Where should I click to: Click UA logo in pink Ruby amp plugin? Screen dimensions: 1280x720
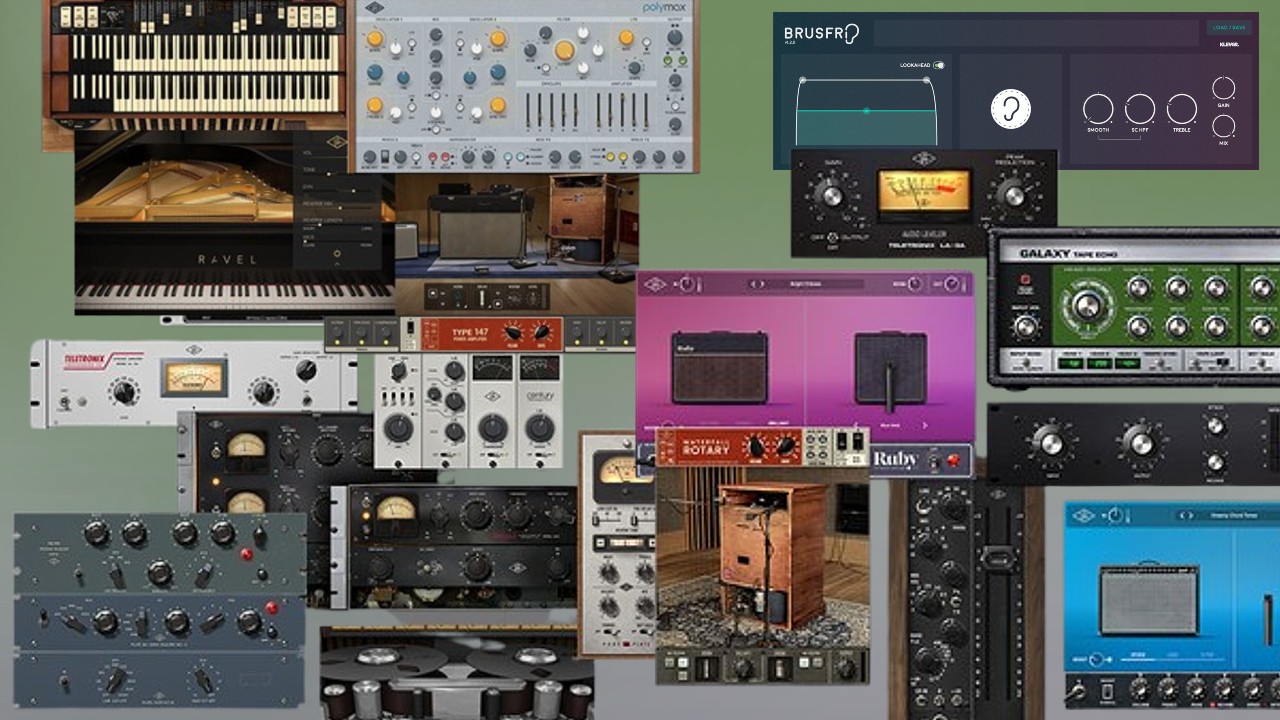656,285
